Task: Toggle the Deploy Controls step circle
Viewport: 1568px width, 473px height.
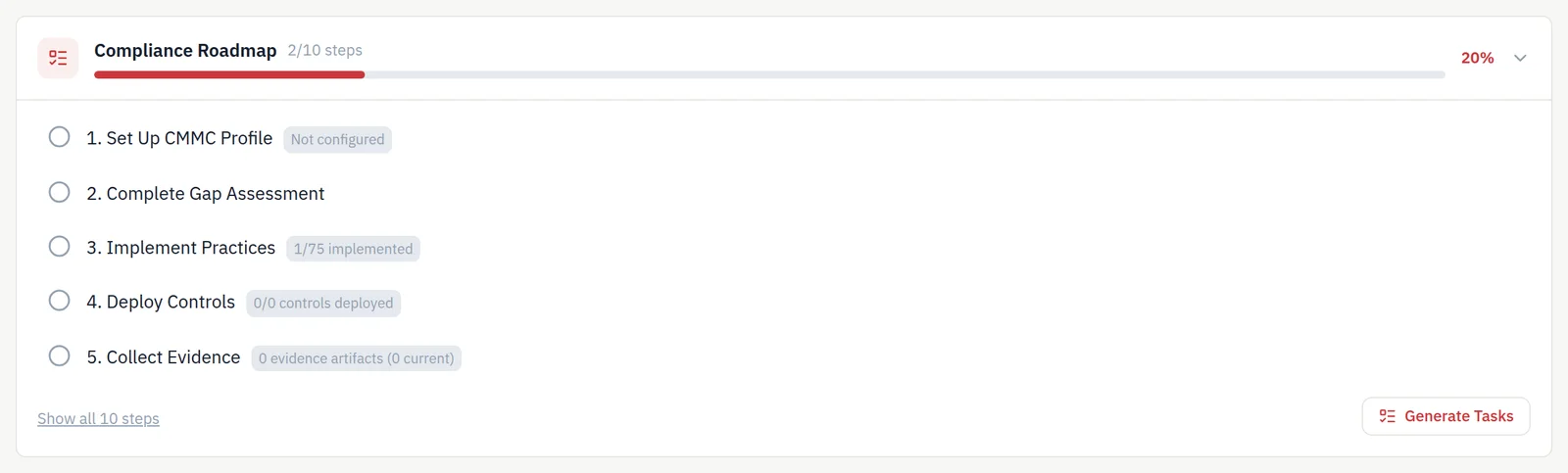Action: pyautogui.click(x=59, y=301)
